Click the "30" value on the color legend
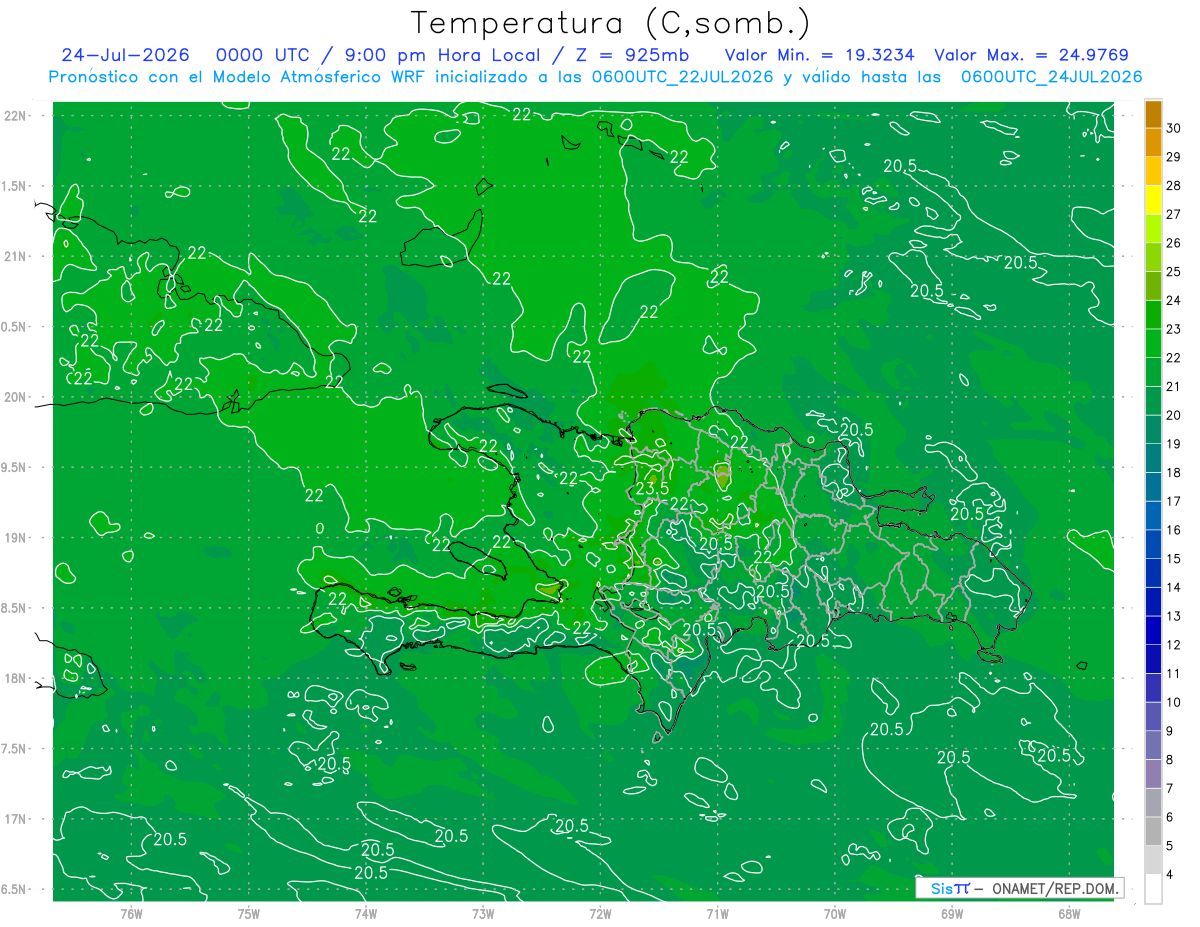The width and height of the screenshot is (1200, 927). click(x=1174, y=128)
